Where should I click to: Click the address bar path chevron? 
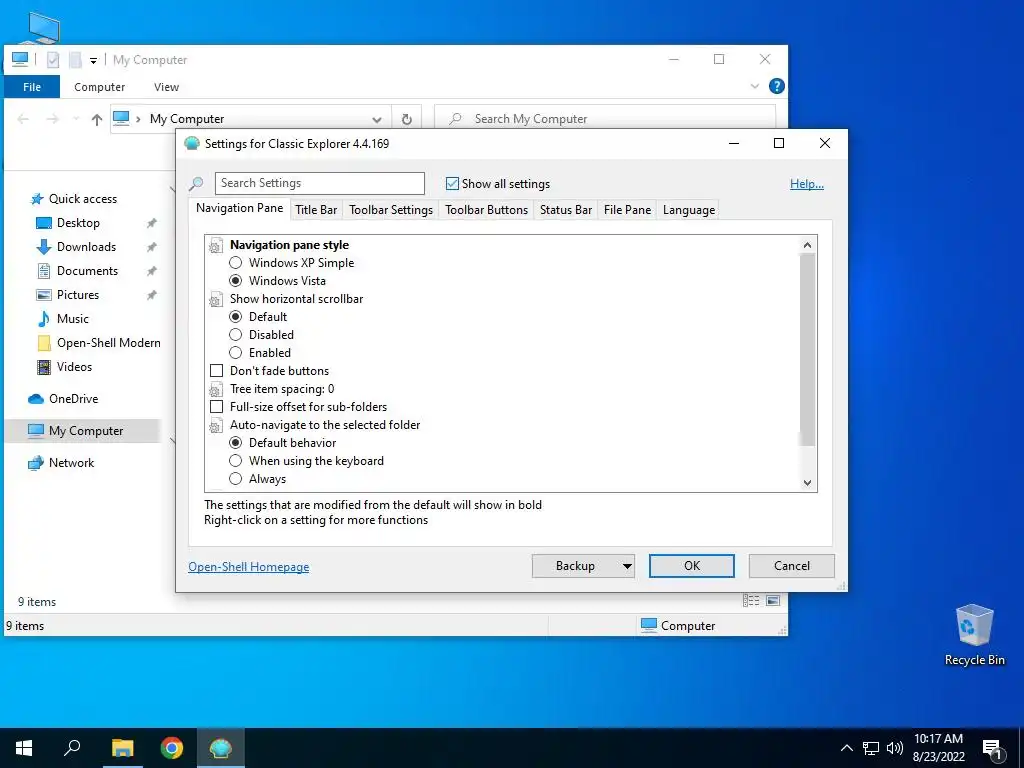(x=138, y=119)
